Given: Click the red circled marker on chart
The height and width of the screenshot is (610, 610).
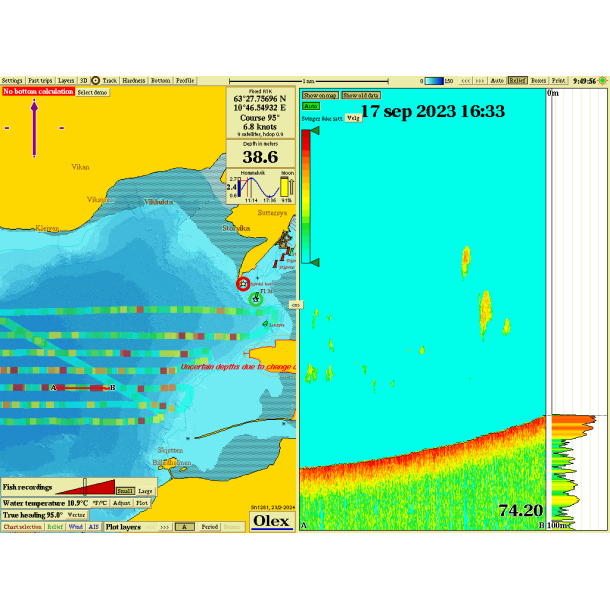Looking at the screenshot, I should click(x=243, y=284).
